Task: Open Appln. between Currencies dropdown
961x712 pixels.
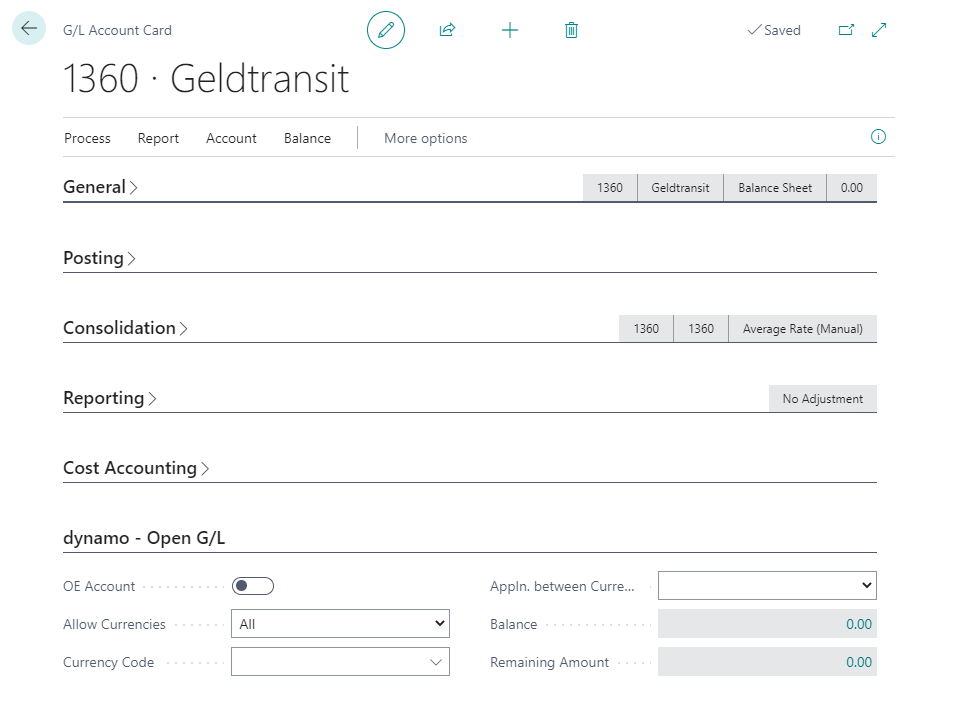Action: click(x=766, y=586)
